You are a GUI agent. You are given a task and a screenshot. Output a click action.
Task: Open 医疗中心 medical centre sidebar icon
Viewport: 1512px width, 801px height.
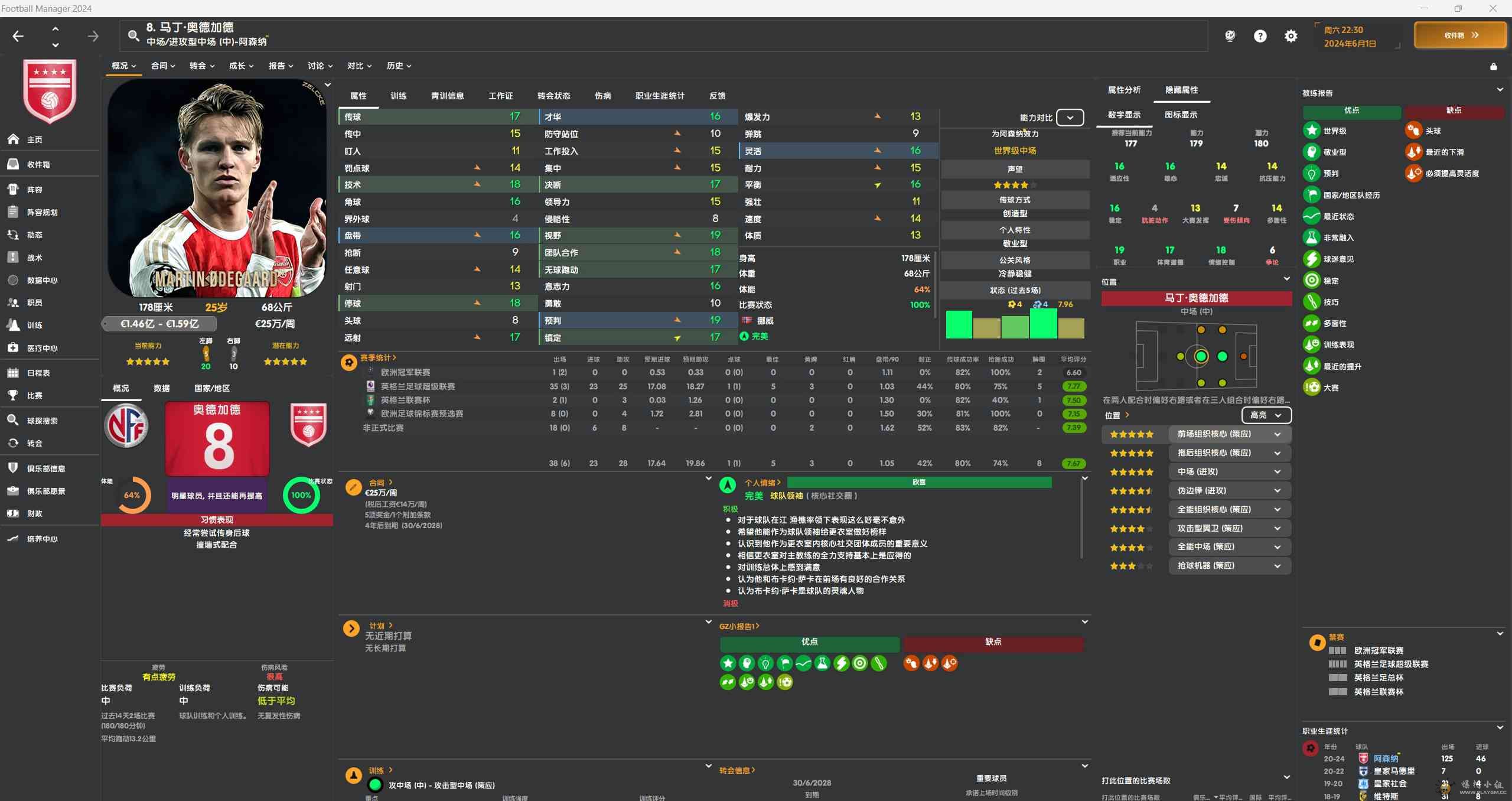pos(13,348)
